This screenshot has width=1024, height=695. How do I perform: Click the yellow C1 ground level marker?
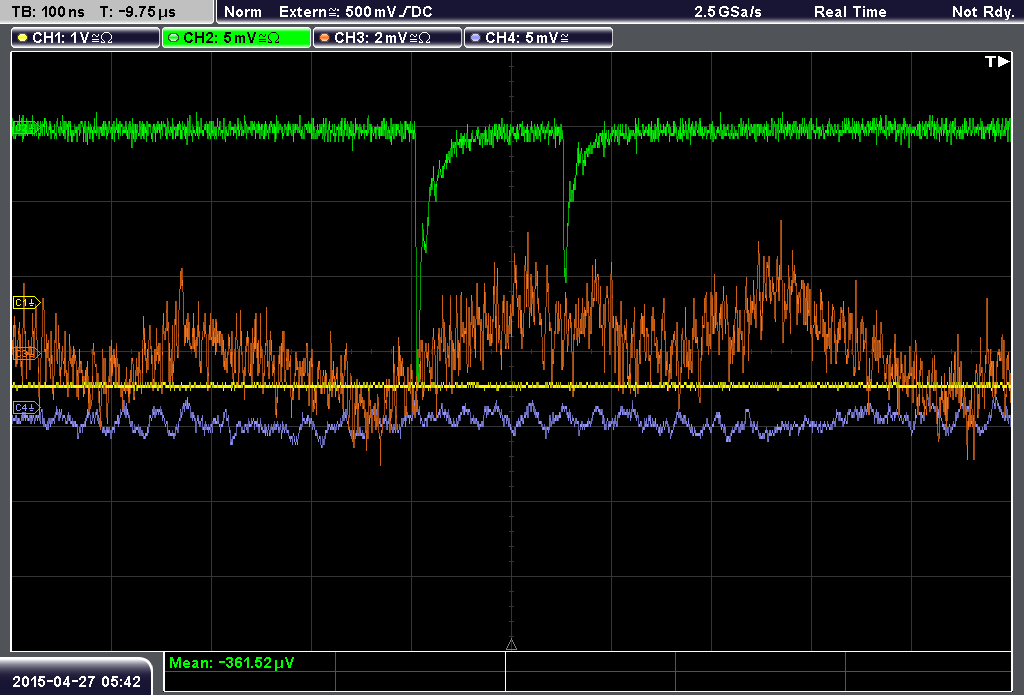pyautogui.click(x=27, y=302)
